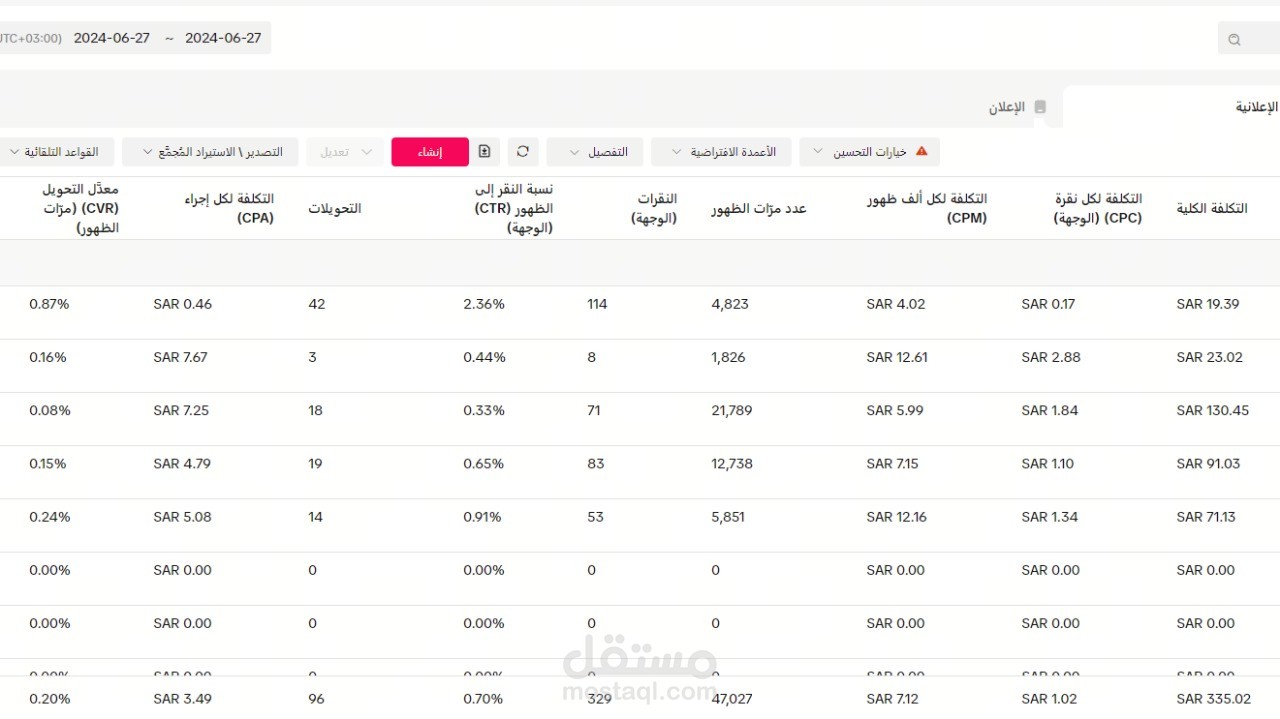Click the النقرات (الوجهة) column header

(654, 208)
